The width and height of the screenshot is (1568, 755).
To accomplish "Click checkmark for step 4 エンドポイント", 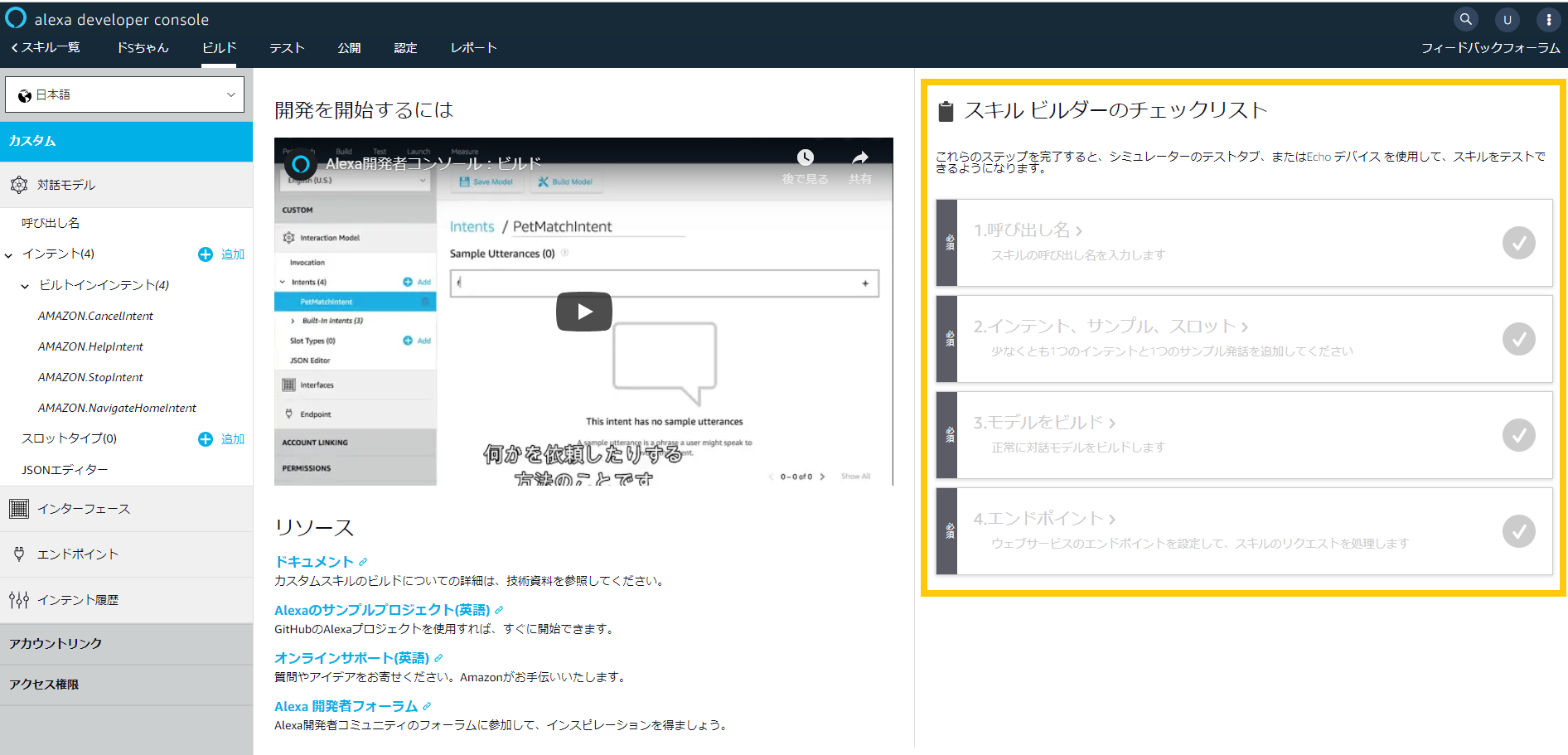I will [1519, 531].
